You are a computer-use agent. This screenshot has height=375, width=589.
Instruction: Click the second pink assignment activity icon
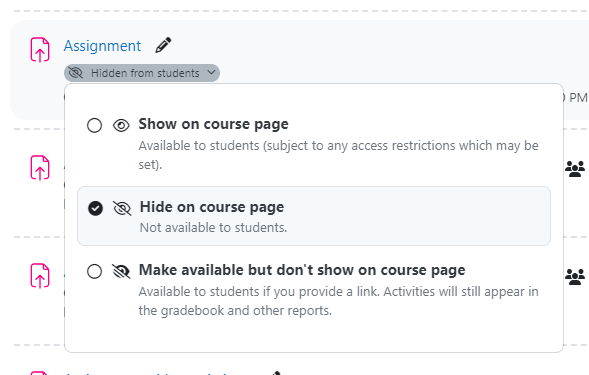(40, 168)
